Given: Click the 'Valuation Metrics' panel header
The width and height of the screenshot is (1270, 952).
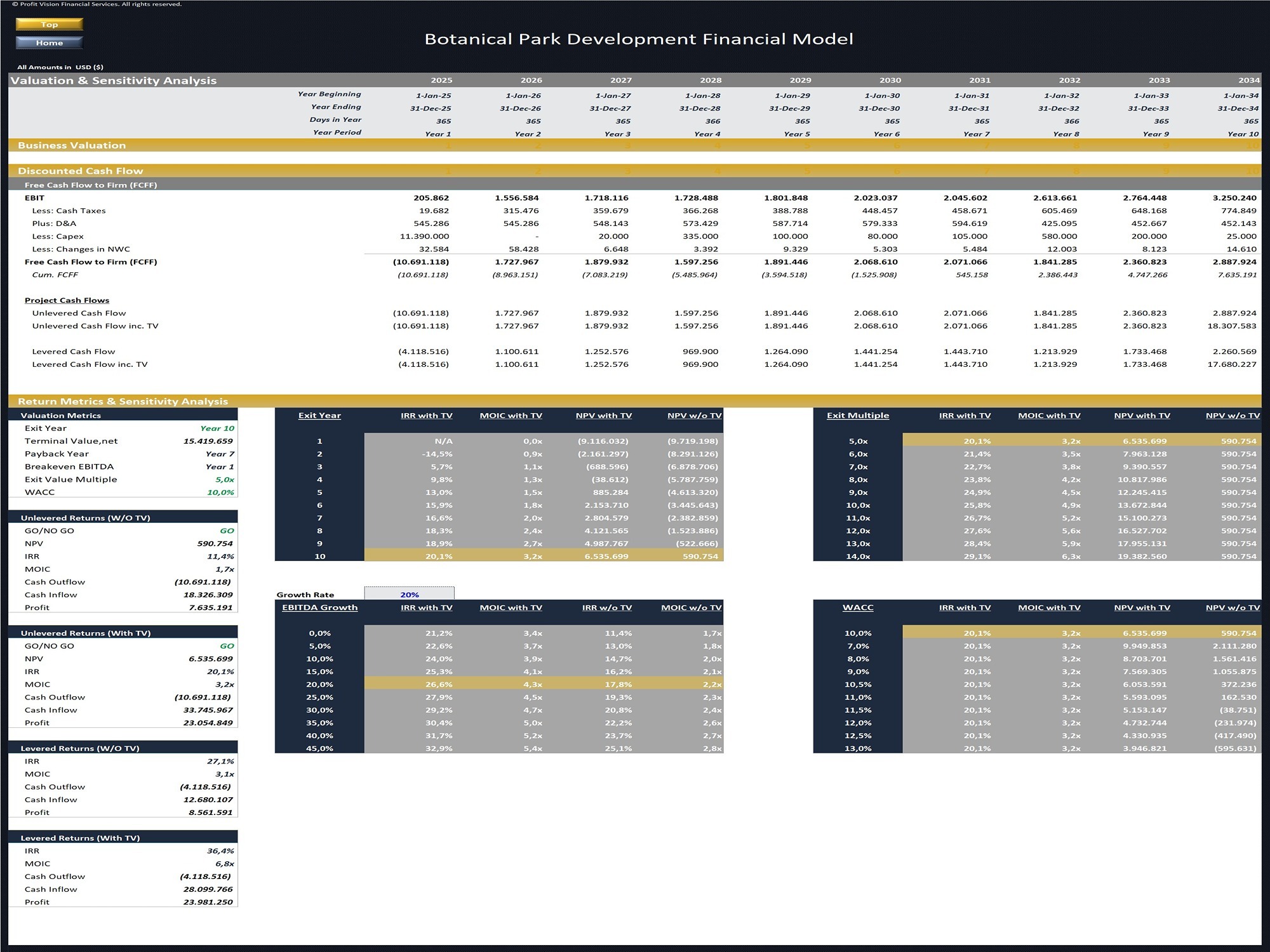Looking at the screenshot, I should pos(123,415).
